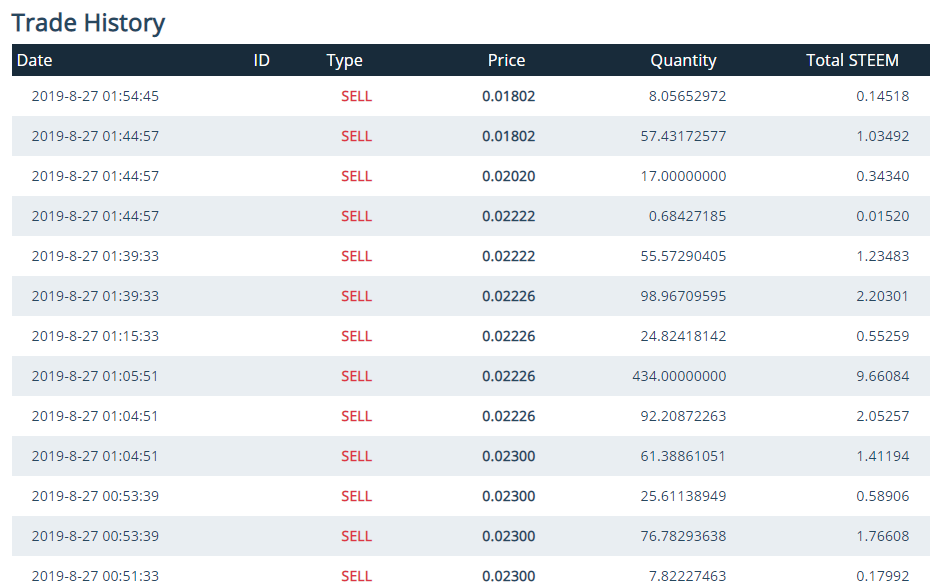Screen dimensions: 937x588
Task: Click quantity 98.96709595
Action: 683,296
